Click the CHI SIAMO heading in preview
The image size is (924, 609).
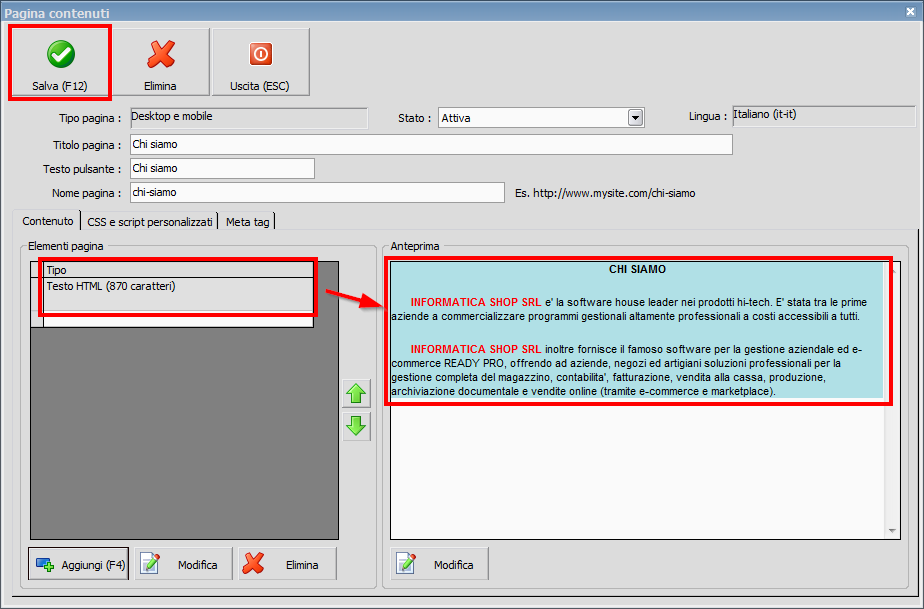pos(637,269)
